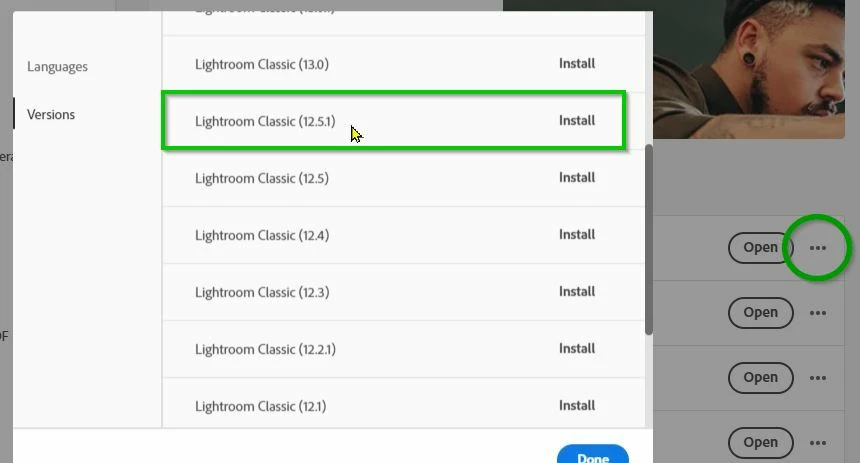Click the third Open button
The image size is (860, 463).
coord(760,378)
